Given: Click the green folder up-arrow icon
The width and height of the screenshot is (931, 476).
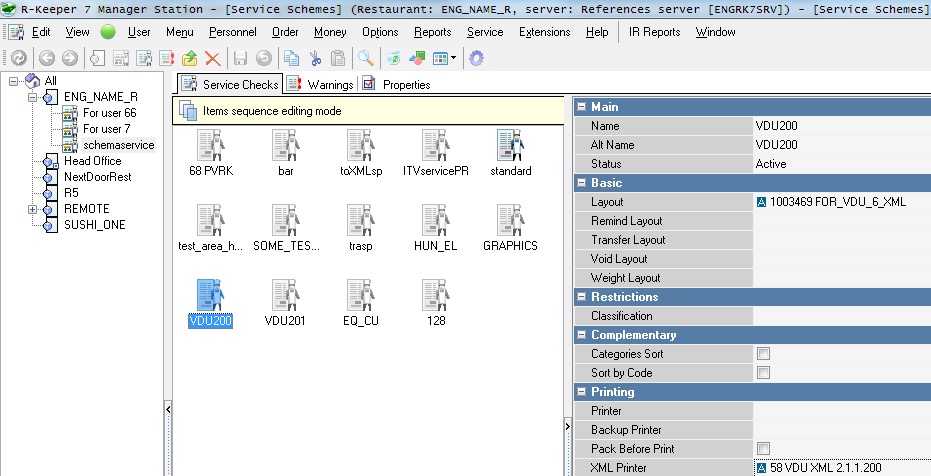Looking at the screenshot, I should [x=189, y=58].
